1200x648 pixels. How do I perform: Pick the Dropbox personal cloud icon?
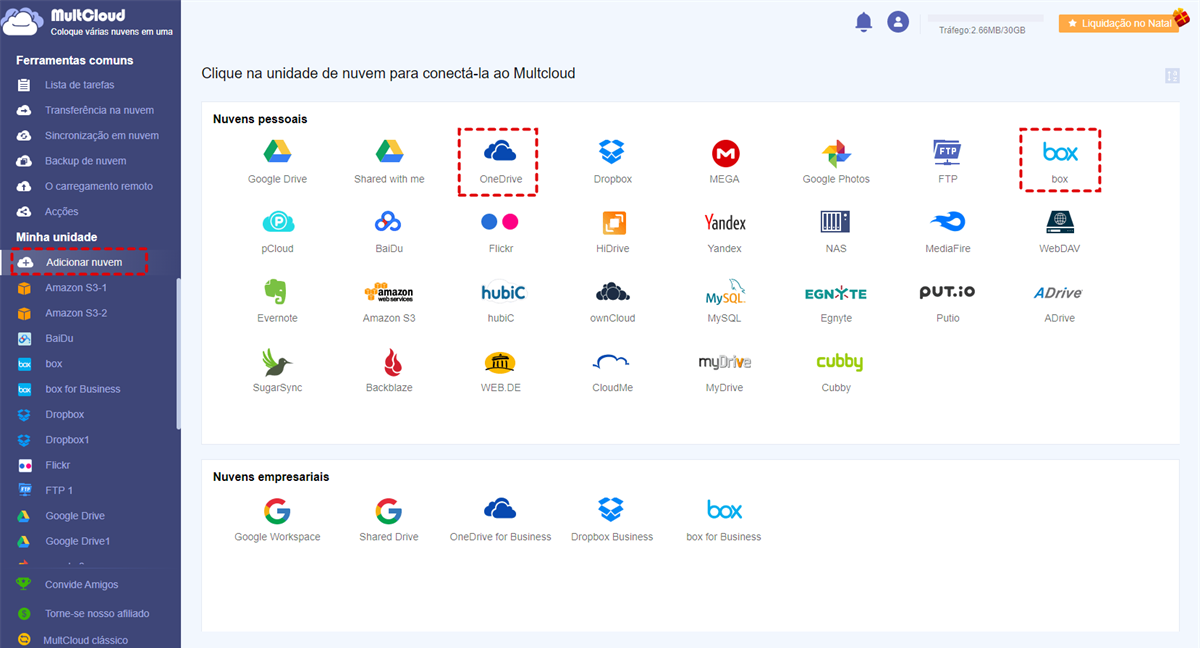611,153
